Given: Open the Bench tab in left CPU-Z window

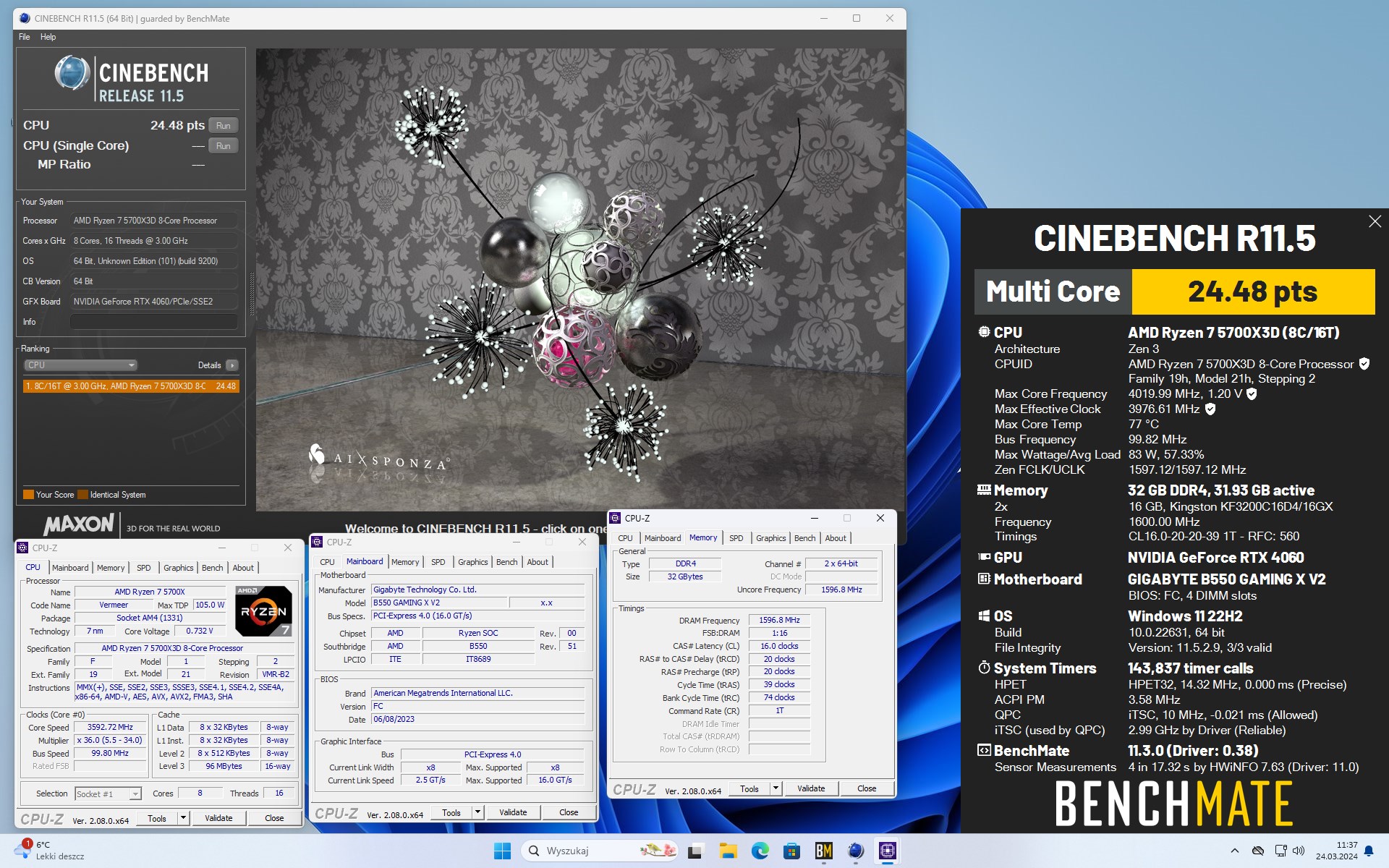Looking at the screenshot, I should click(x=212, y=568).
